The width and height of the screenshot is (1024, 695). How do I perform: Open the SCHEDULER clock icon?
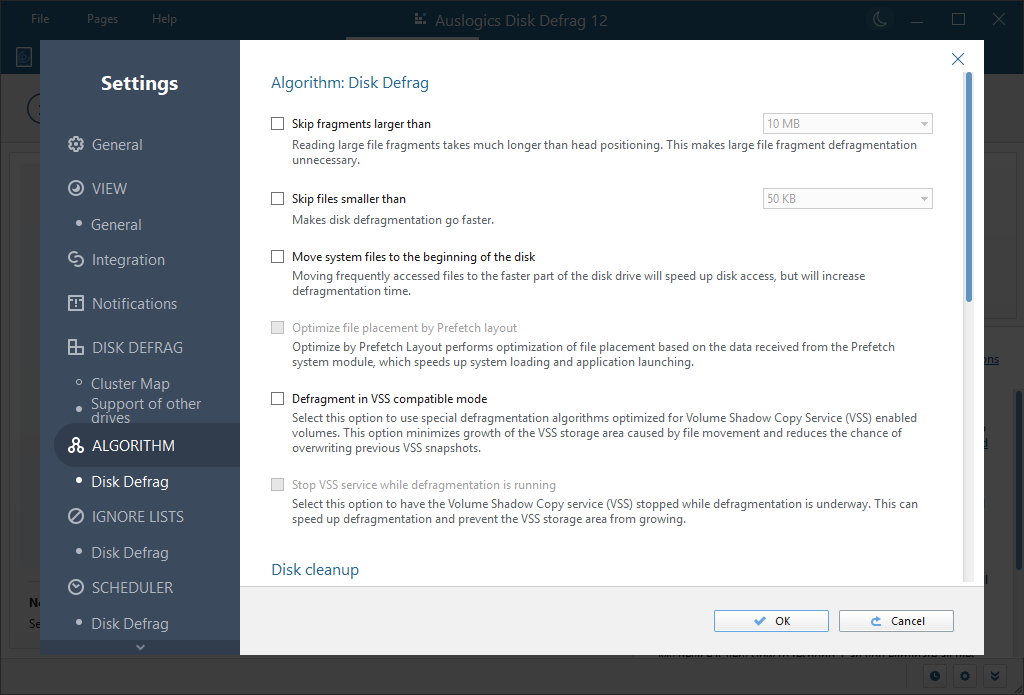(76, 587)
